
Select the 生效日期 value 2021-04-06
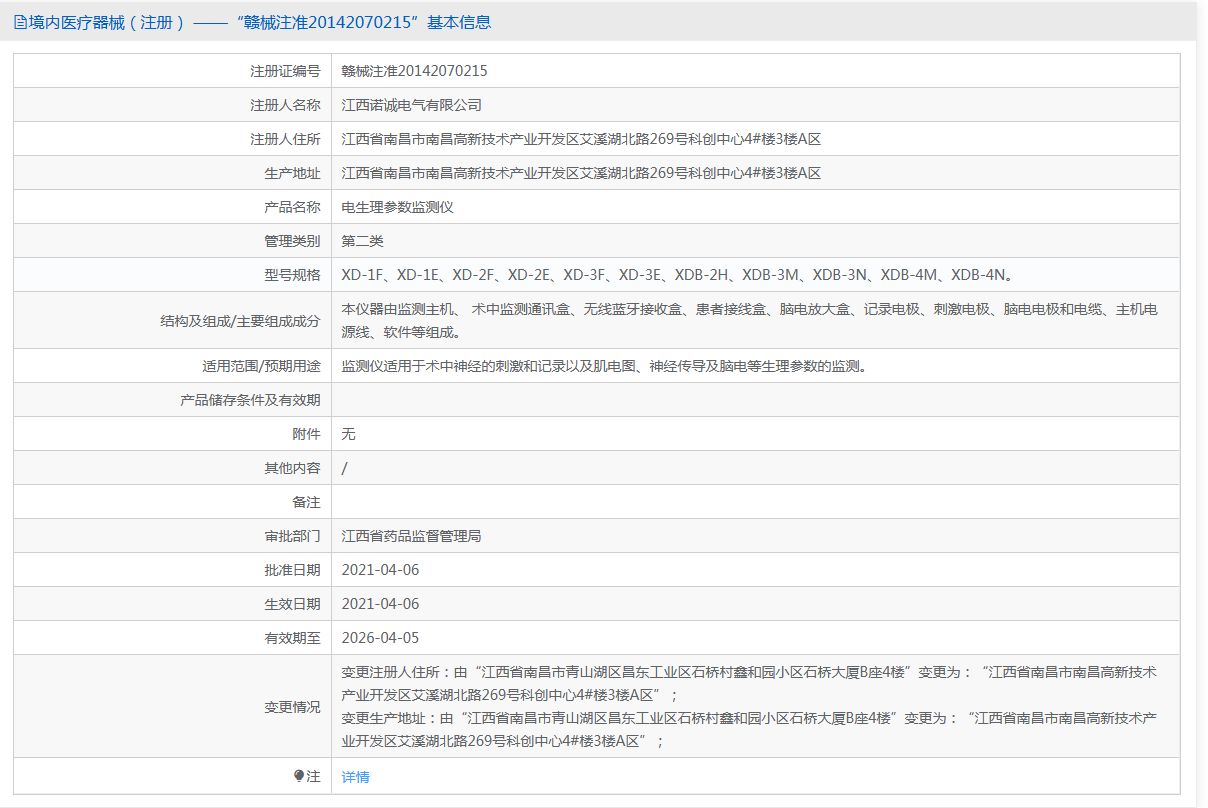pyautogui.click(x=380, y=604)
